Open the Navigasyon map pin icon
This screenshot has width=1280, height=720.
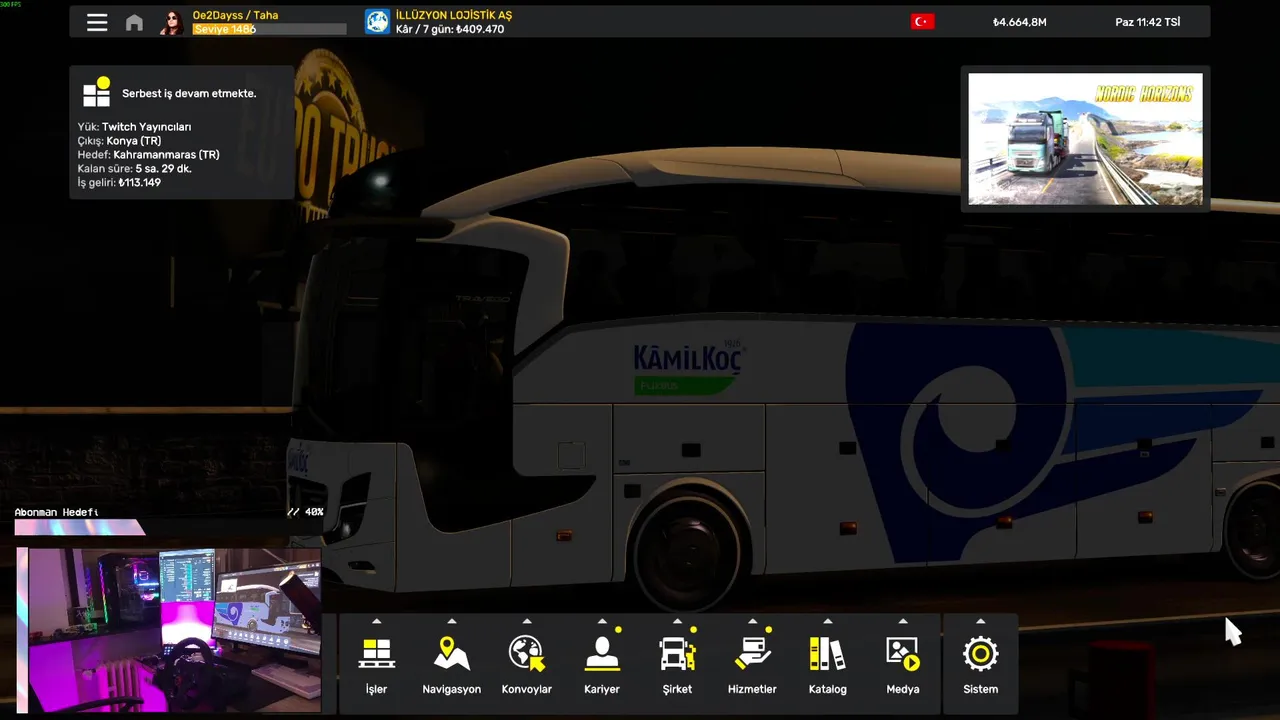[x=451, y=655]
